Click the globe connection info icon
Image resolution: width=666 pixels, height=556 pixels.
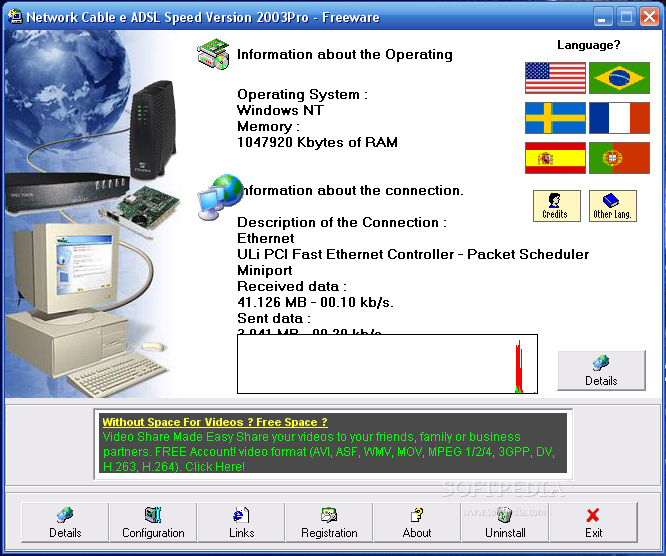(x=220, y=197)
